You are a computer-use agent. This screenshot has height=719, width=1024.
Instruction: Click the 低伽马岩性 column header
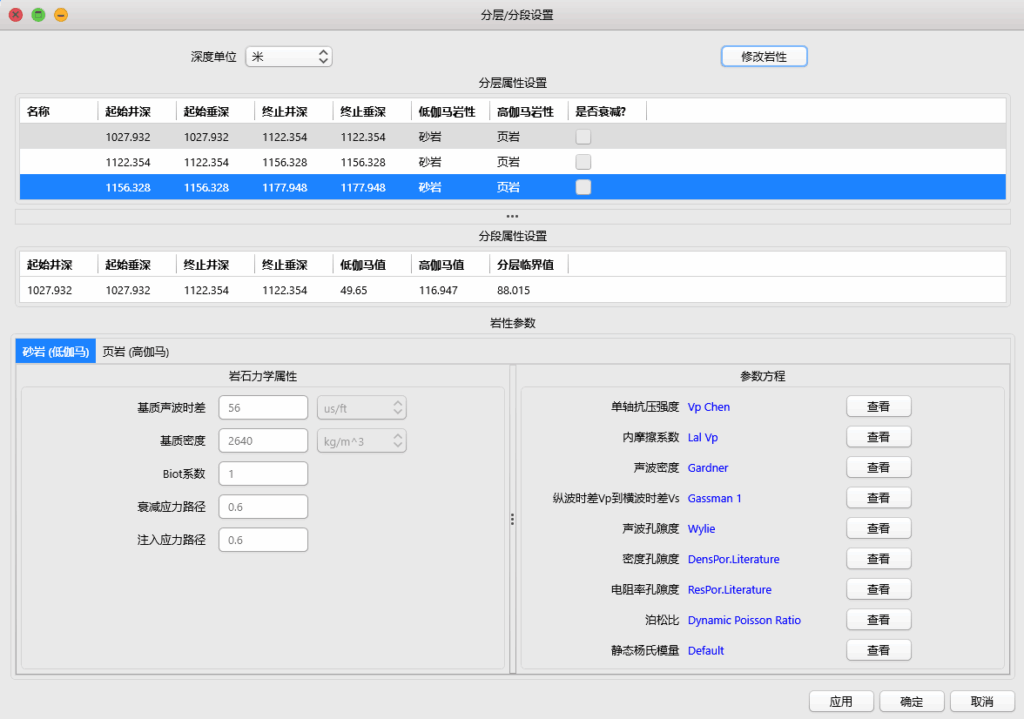click(x=451, y=112)
